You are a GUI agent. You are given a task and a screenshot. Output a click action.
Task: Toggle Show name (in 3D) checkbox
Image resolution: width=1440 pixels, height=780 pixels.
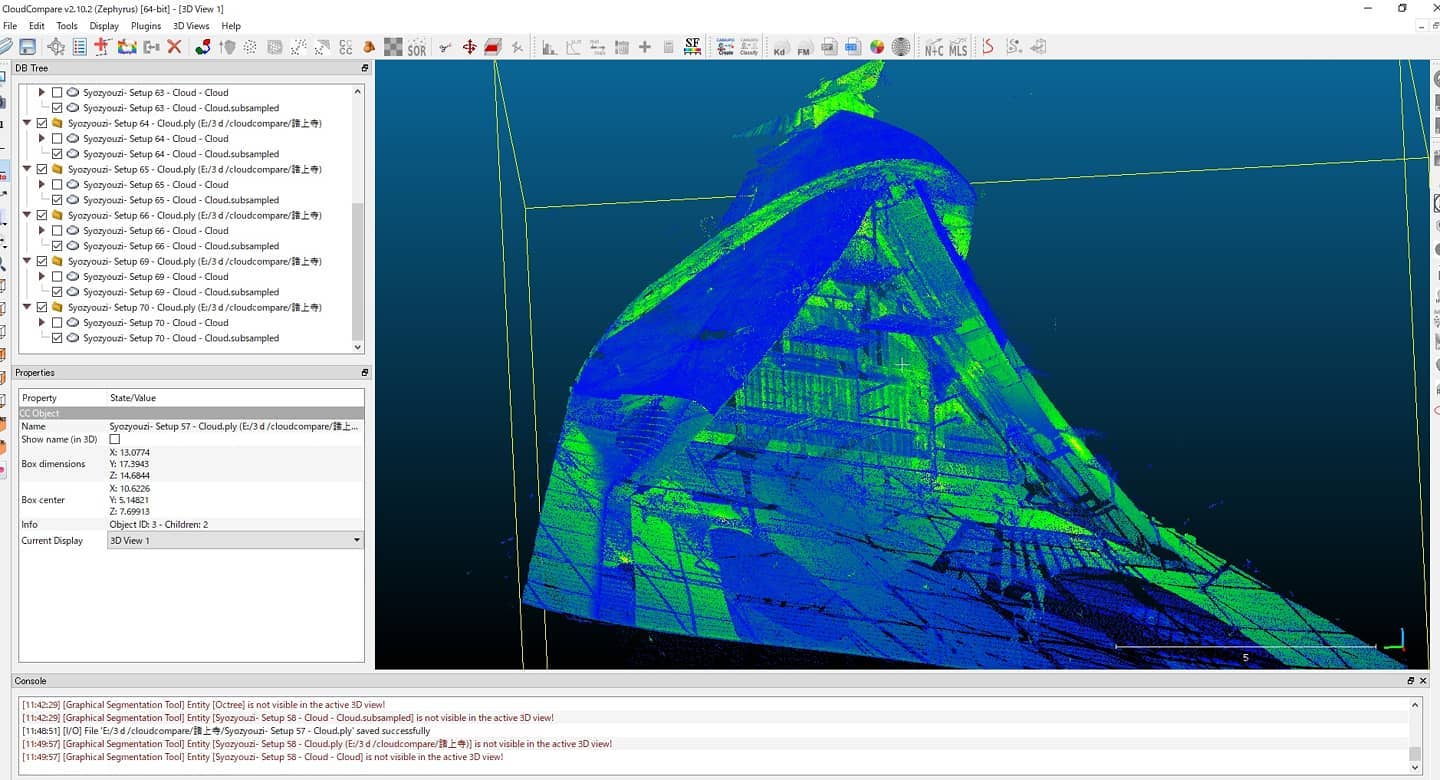click(x=114, y=439)
